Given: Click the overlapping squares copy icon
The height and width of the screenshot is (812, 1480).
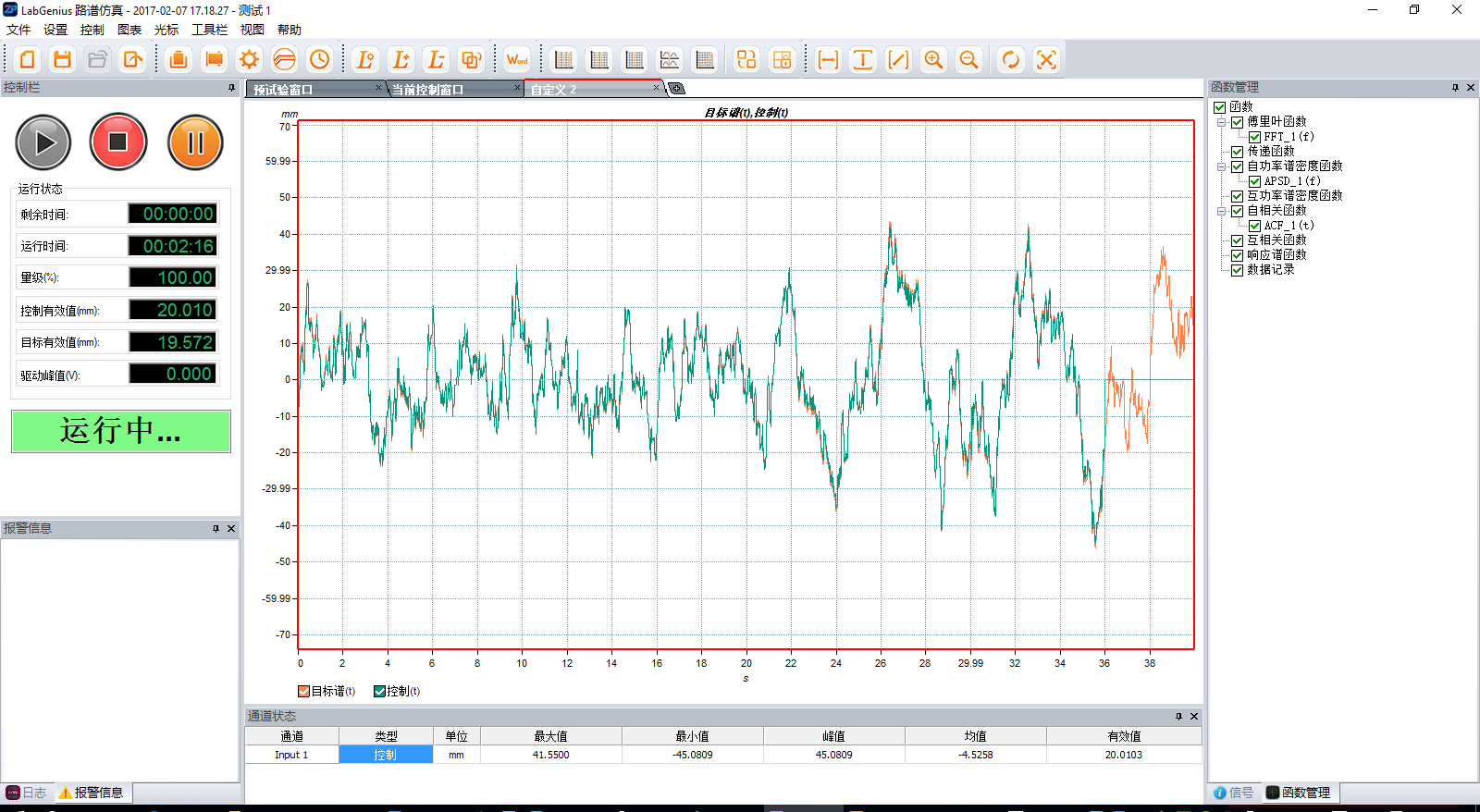Looking at the screenshot, I should click(x=471, y=60).
